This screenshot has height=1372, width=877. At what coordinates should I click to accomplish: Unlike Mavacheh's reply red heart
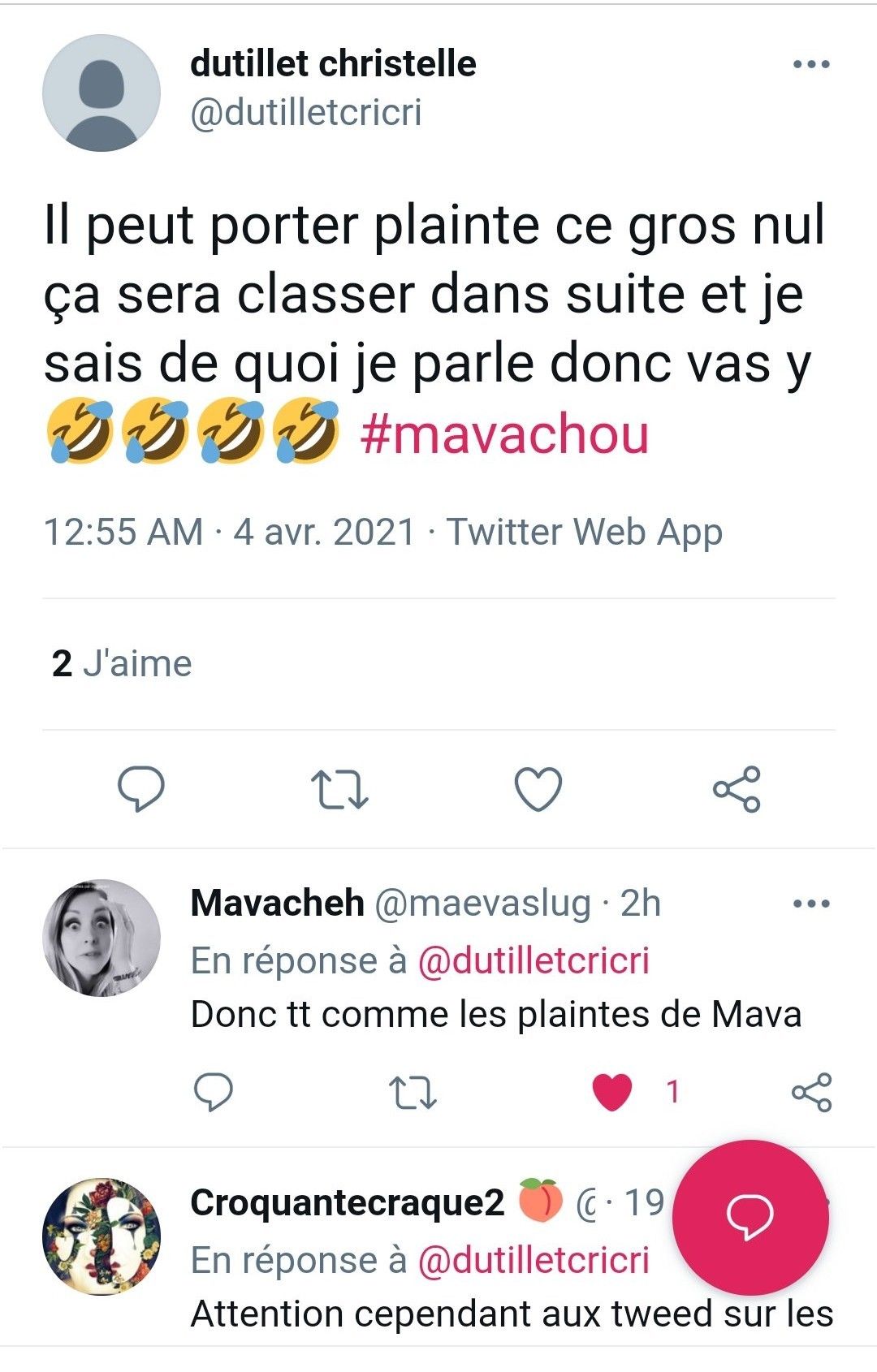(612, 1092)
